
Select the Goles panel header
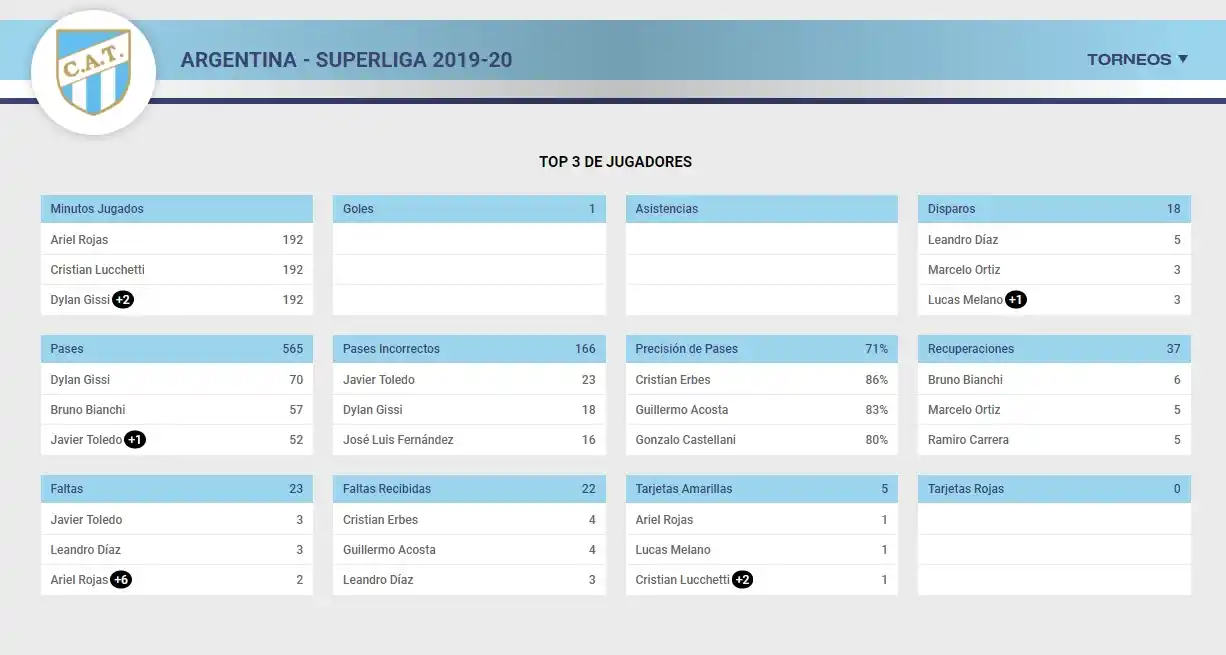[468, 209]
